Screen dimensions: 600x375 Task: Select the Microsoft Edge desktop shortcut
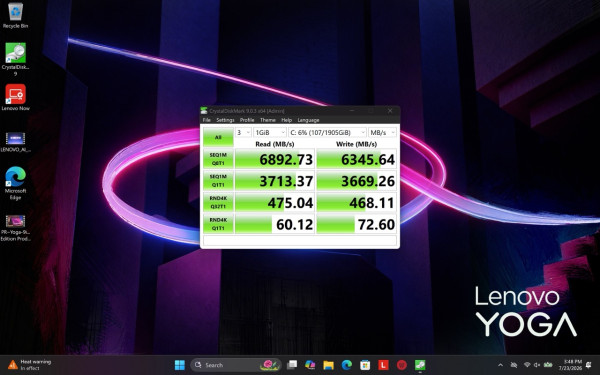[x=15, y=183]
